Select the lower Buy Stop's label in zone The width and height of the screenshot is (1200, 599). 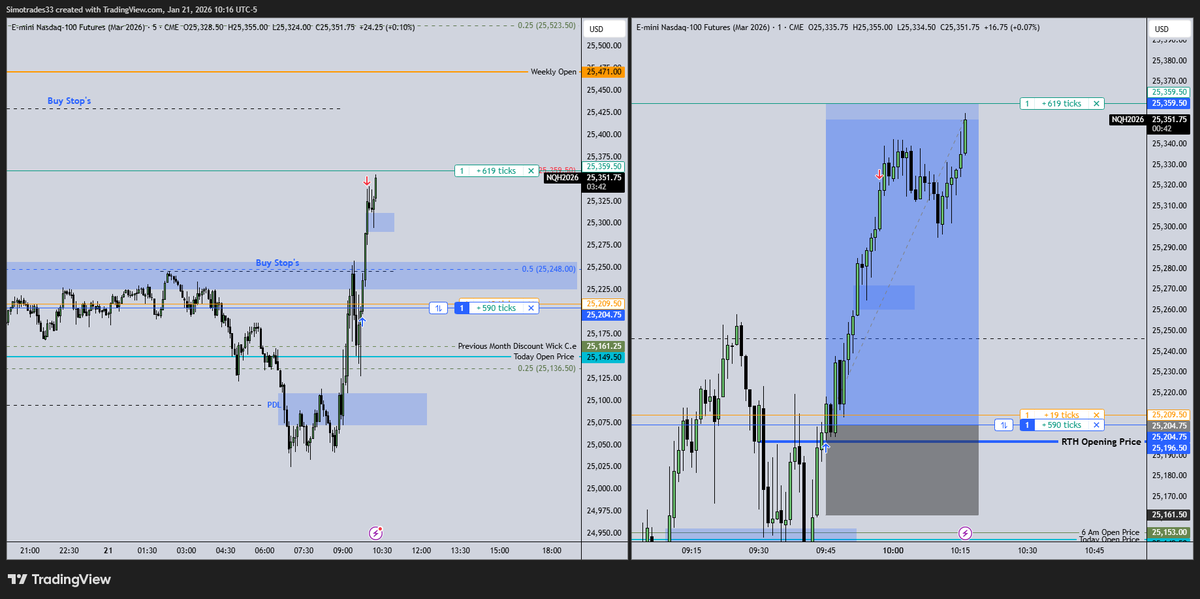[x=277, y=263]
